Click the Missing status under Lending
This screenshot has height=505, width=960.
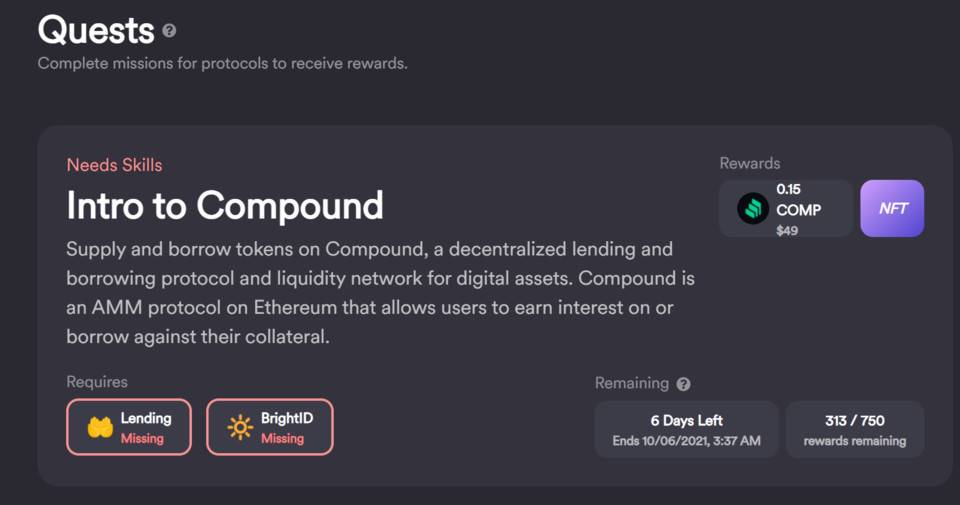[142, 438]
